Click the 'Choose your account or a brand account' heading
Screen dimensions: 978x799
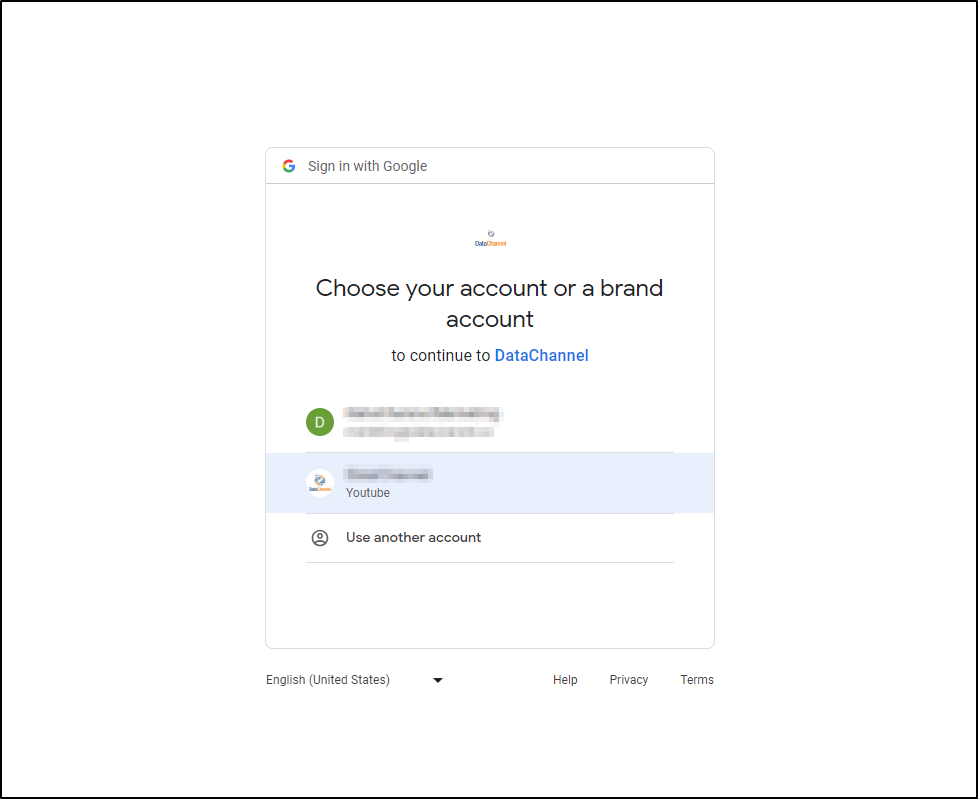(490, 303)
